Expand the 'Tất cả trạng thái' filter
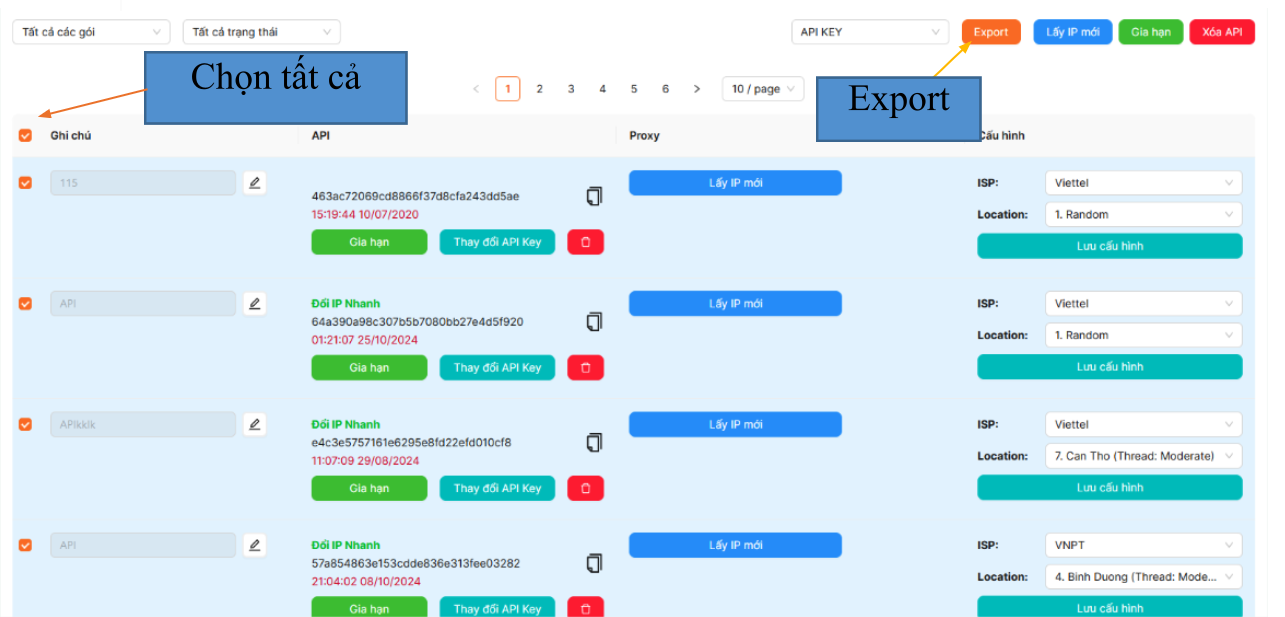1285x617 pixels. tap(261, 32)
